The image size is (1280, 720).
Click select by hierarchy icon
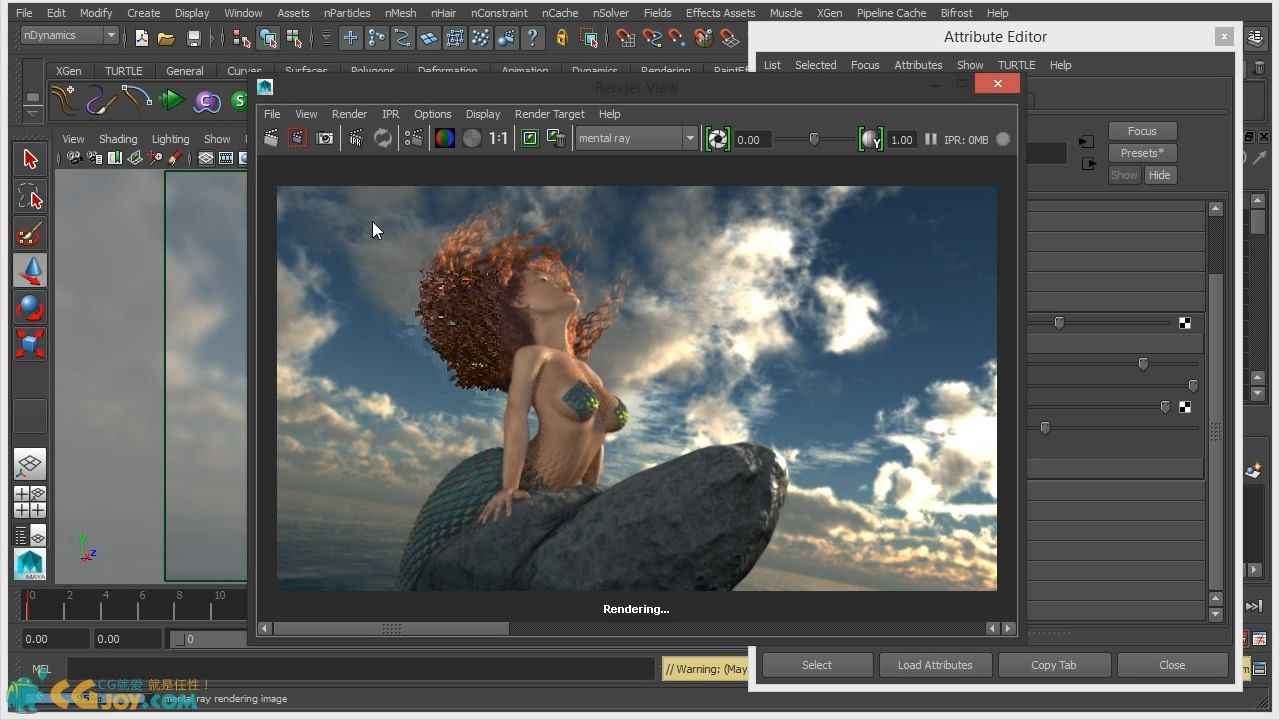pyautogui.click(x=241, y=38)
